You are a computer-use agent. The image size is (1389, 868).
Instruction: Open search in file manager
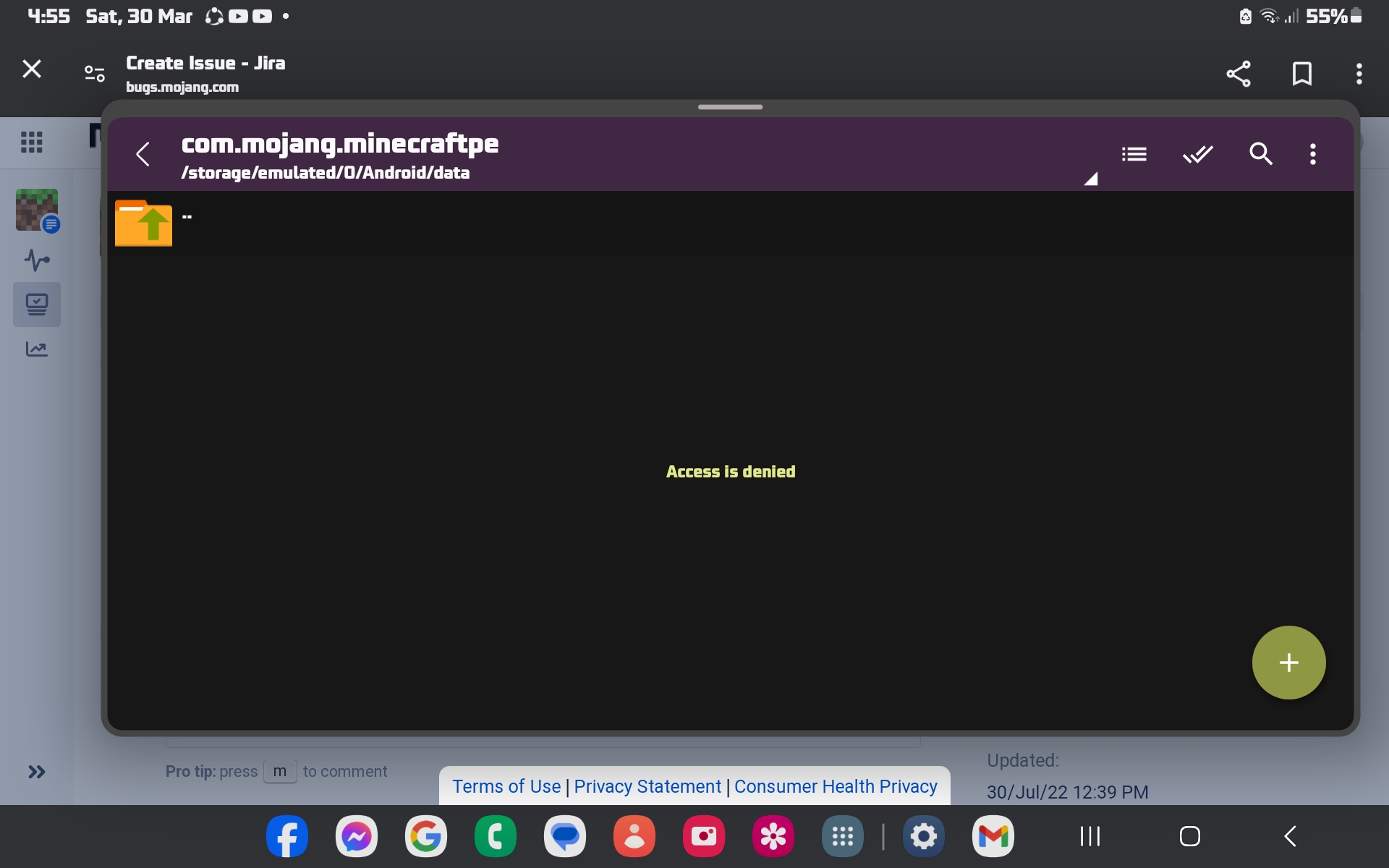[x=1260, y=154]
